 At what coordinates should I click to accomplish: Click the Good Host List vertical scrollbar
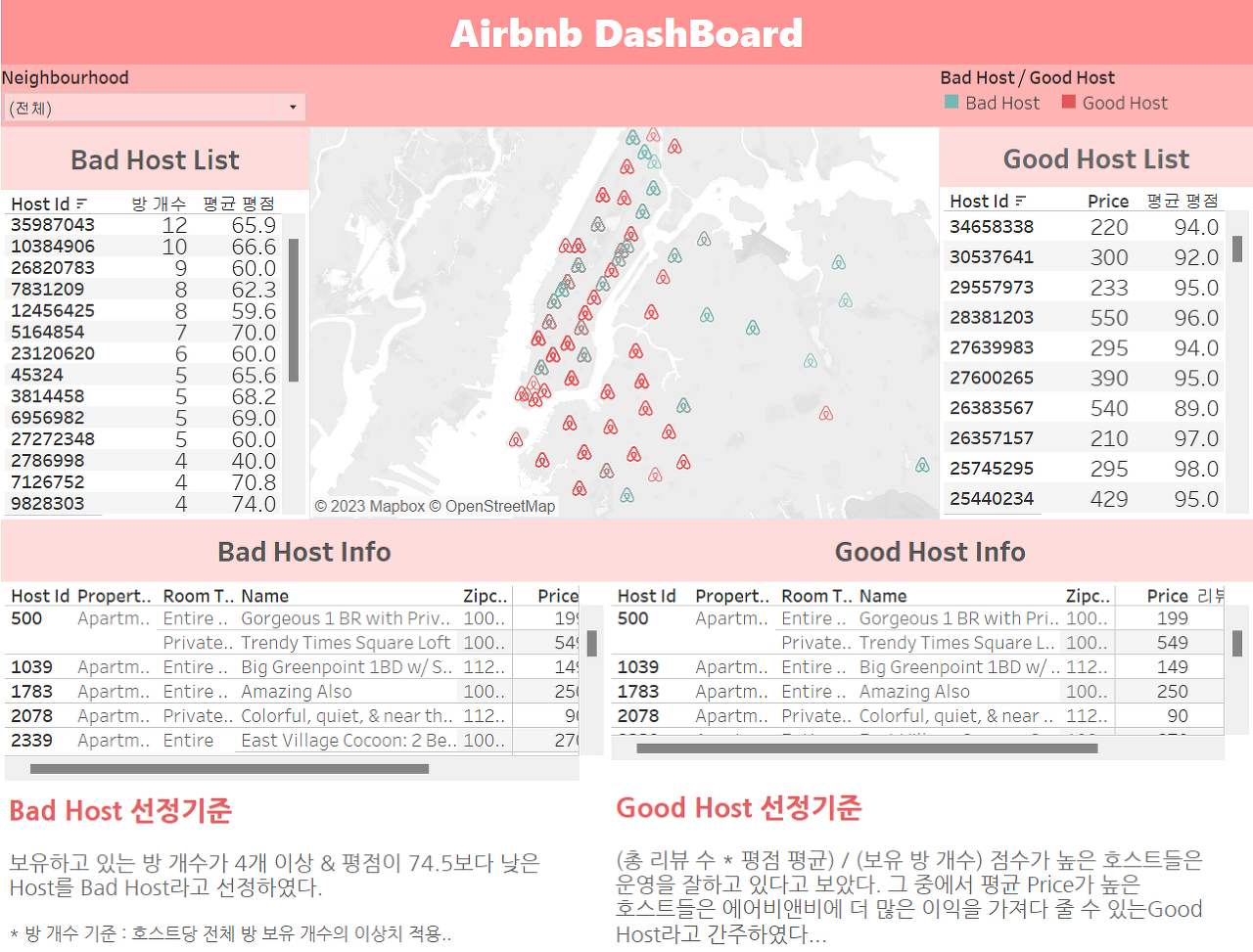[x=1237, y=249]
